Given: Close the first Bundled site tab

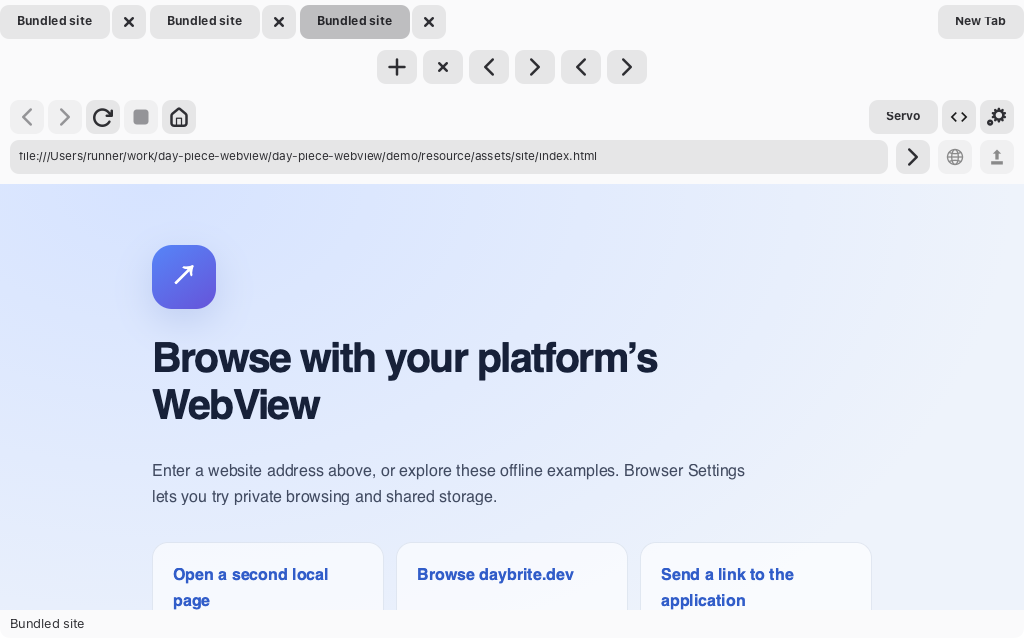Looking at the screenshot, I should pos(129,22).
